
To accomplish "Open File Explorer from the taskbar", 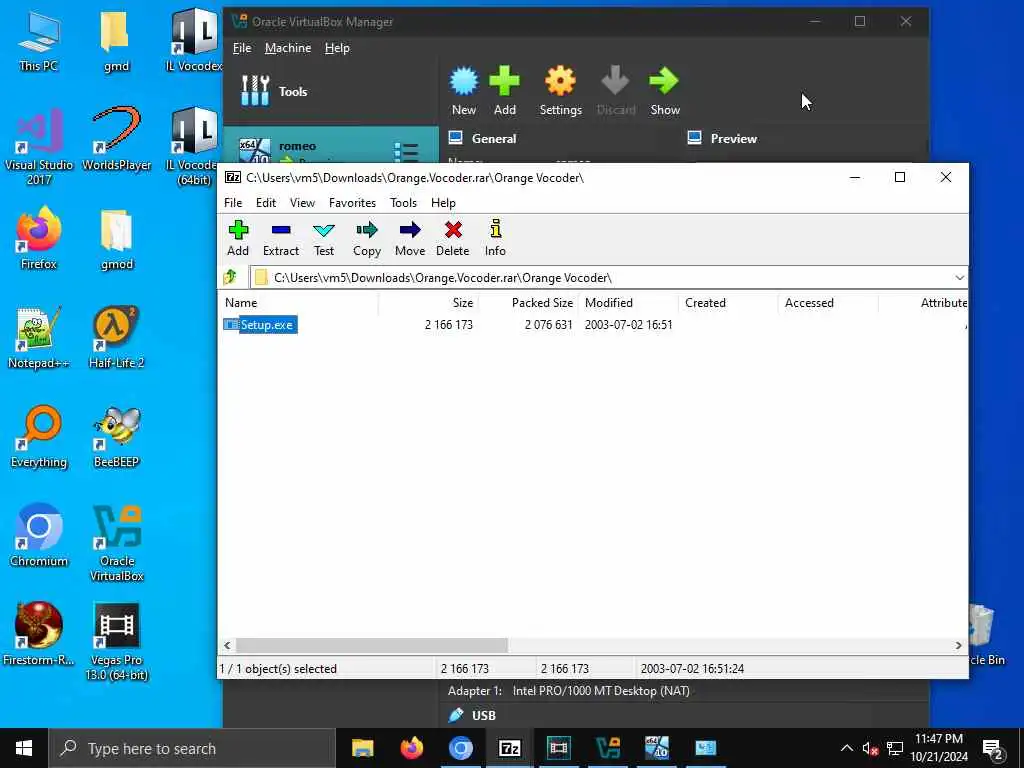I will click(362, 748).
